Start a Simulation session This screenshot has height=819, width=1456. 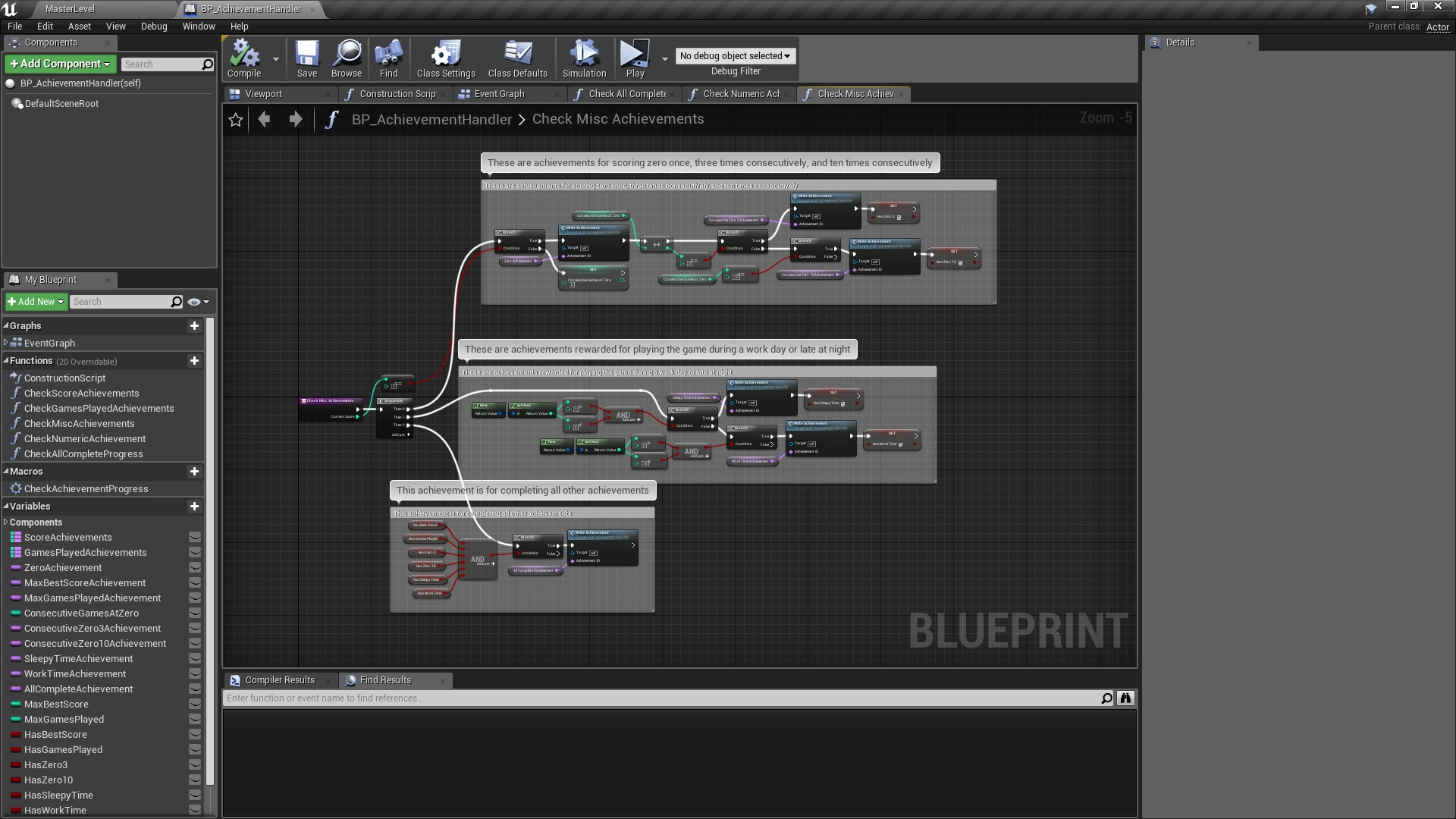click(582, 57)
